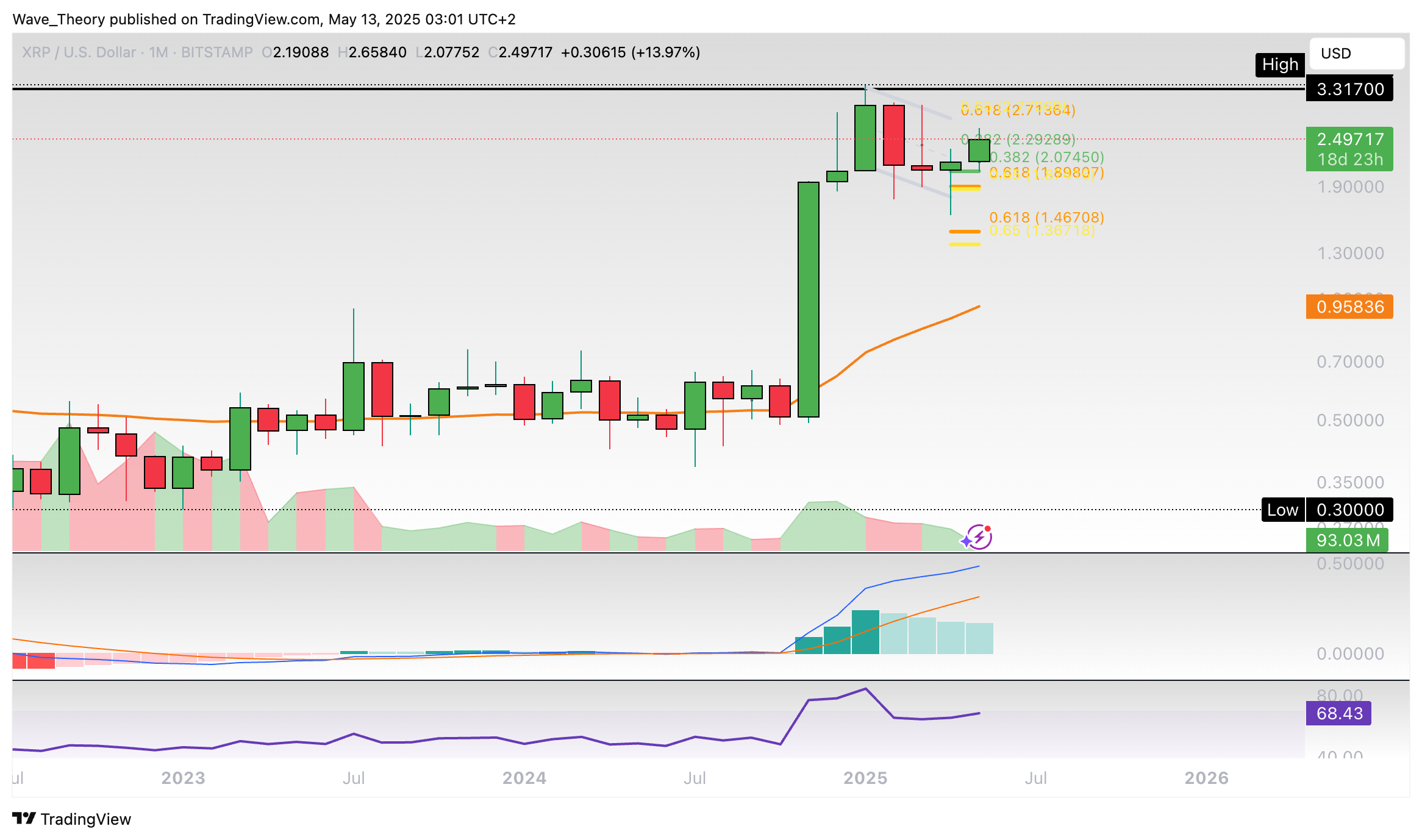Image resolution: width=1422 pixels, height=840 pixels.
Task: Click the purple lightning bolt event icon
Action: [981, 537]
